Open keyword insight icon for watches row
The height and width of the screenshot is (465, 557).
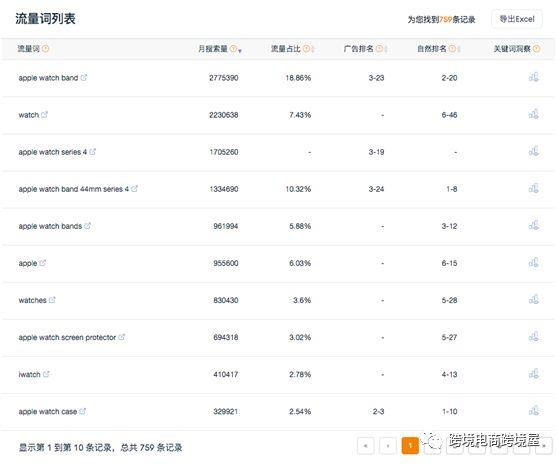point(534,299)
